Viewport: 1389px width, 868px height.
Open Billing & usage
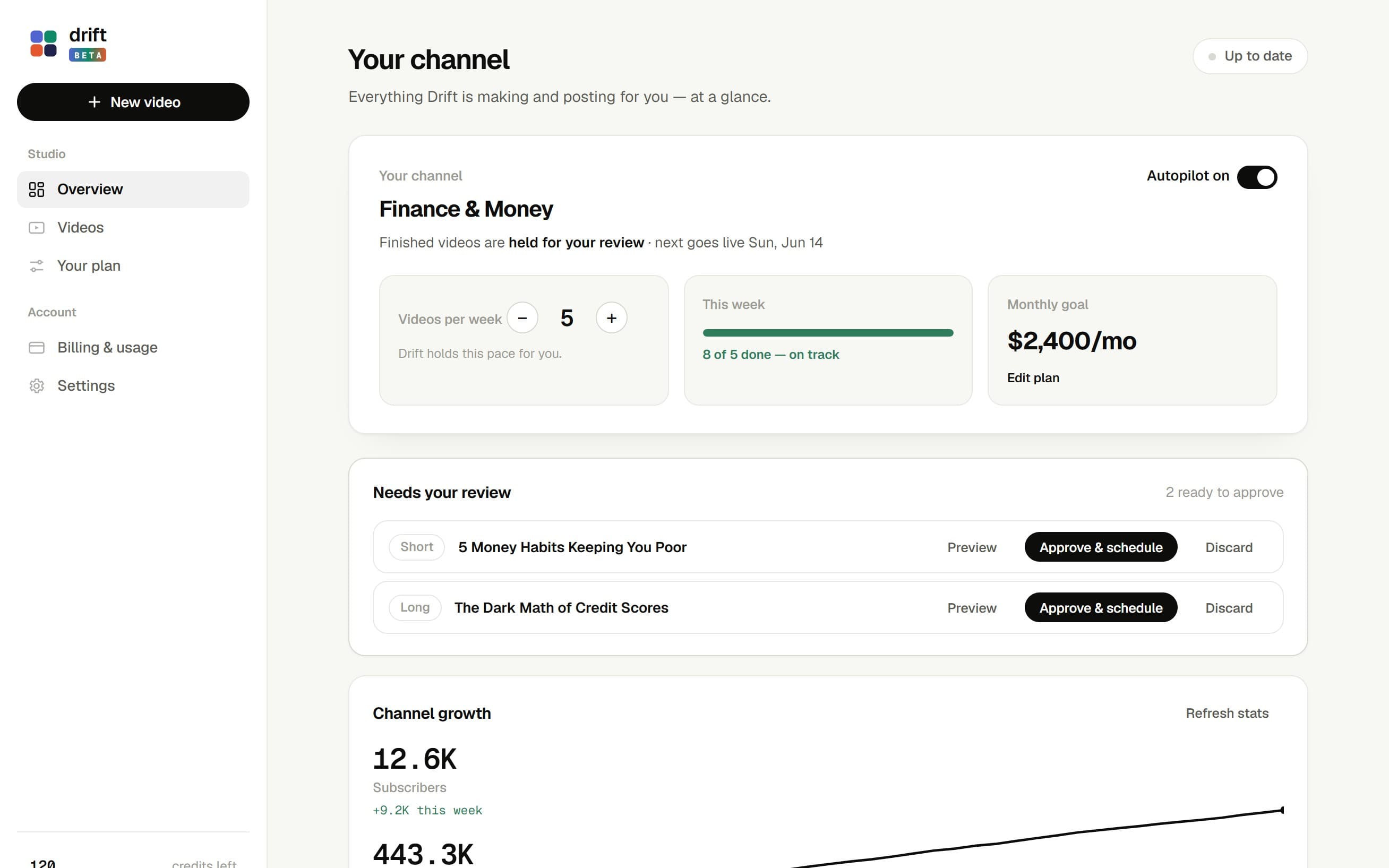click(x=133, y=348)
